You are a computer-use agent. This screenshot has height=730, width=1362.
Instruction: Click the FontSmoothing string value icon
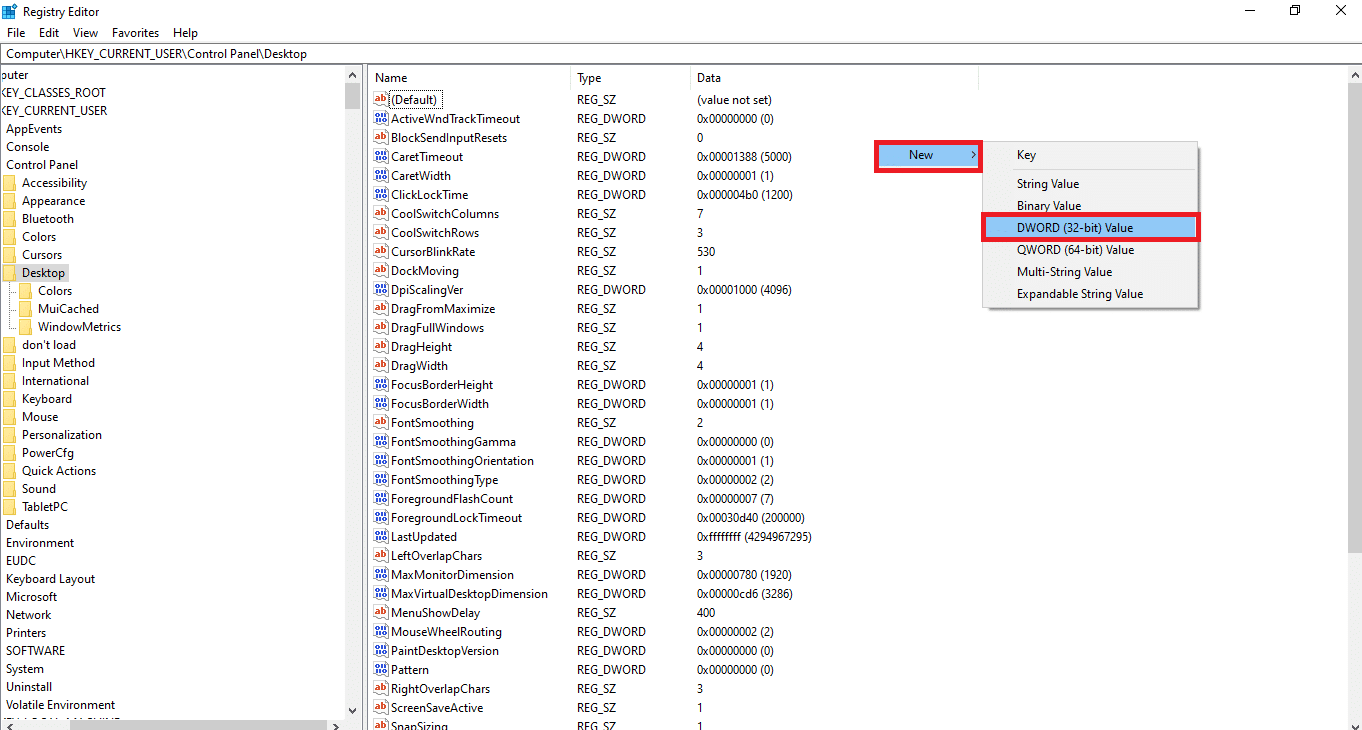click(x=380, y=423)
